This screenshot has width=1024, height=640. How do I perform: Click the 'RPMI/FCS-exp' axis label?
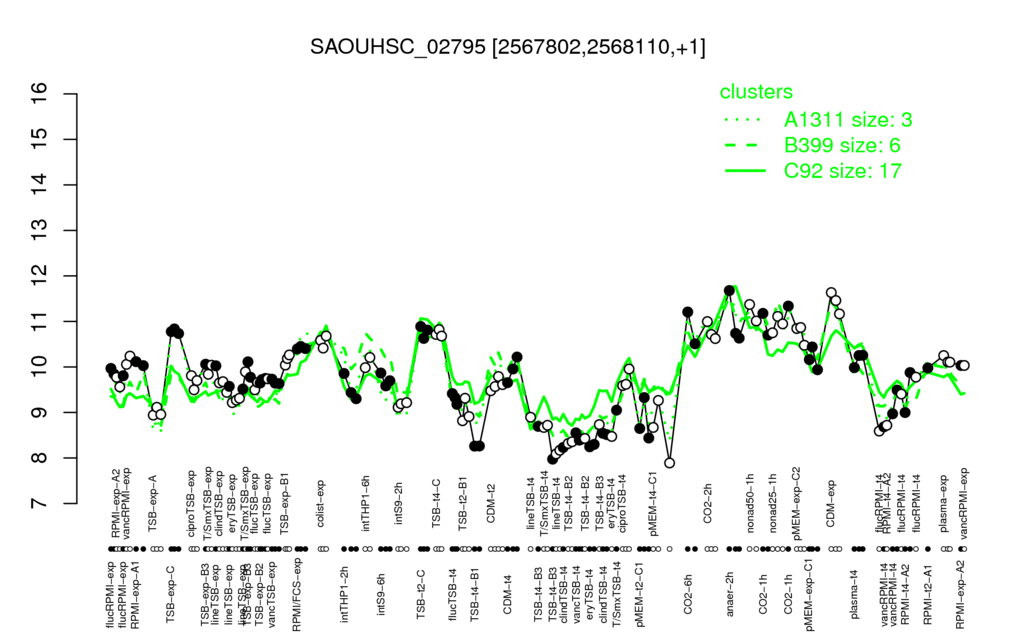pos(297,594)
